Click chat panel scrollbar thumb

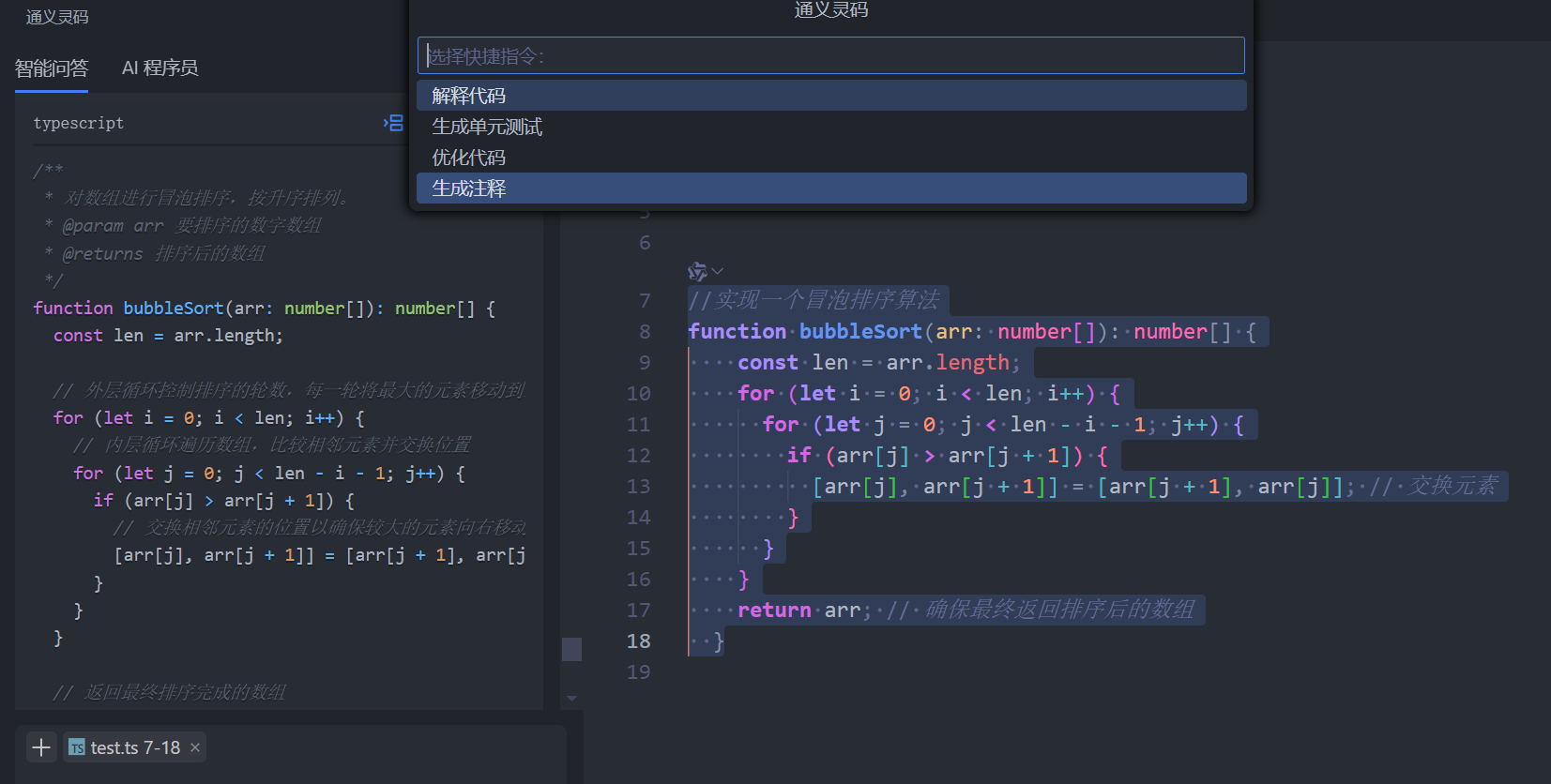571,649
